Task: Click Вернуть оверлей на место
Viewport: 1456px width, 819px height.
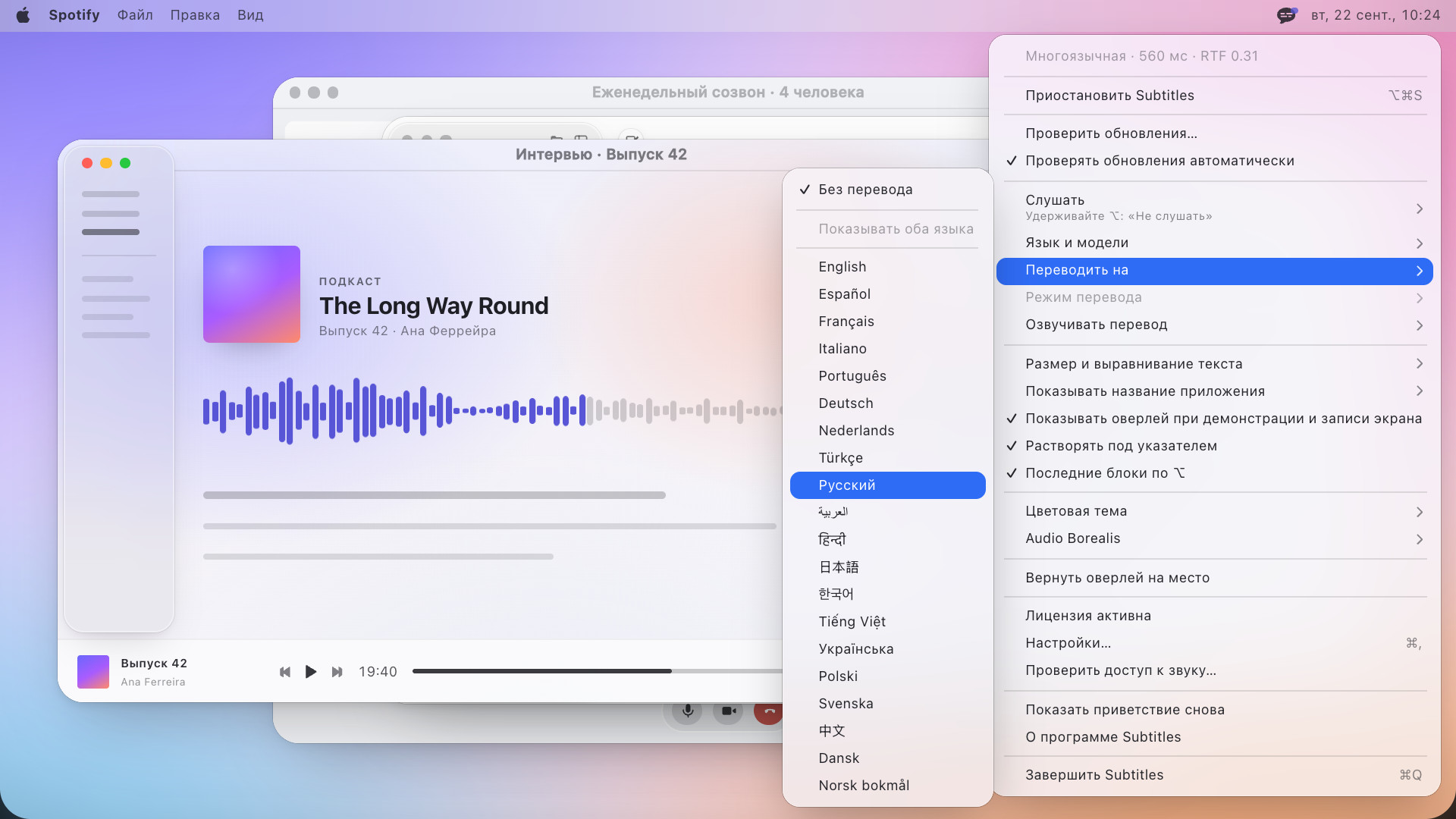Action: click(1215, 578)
